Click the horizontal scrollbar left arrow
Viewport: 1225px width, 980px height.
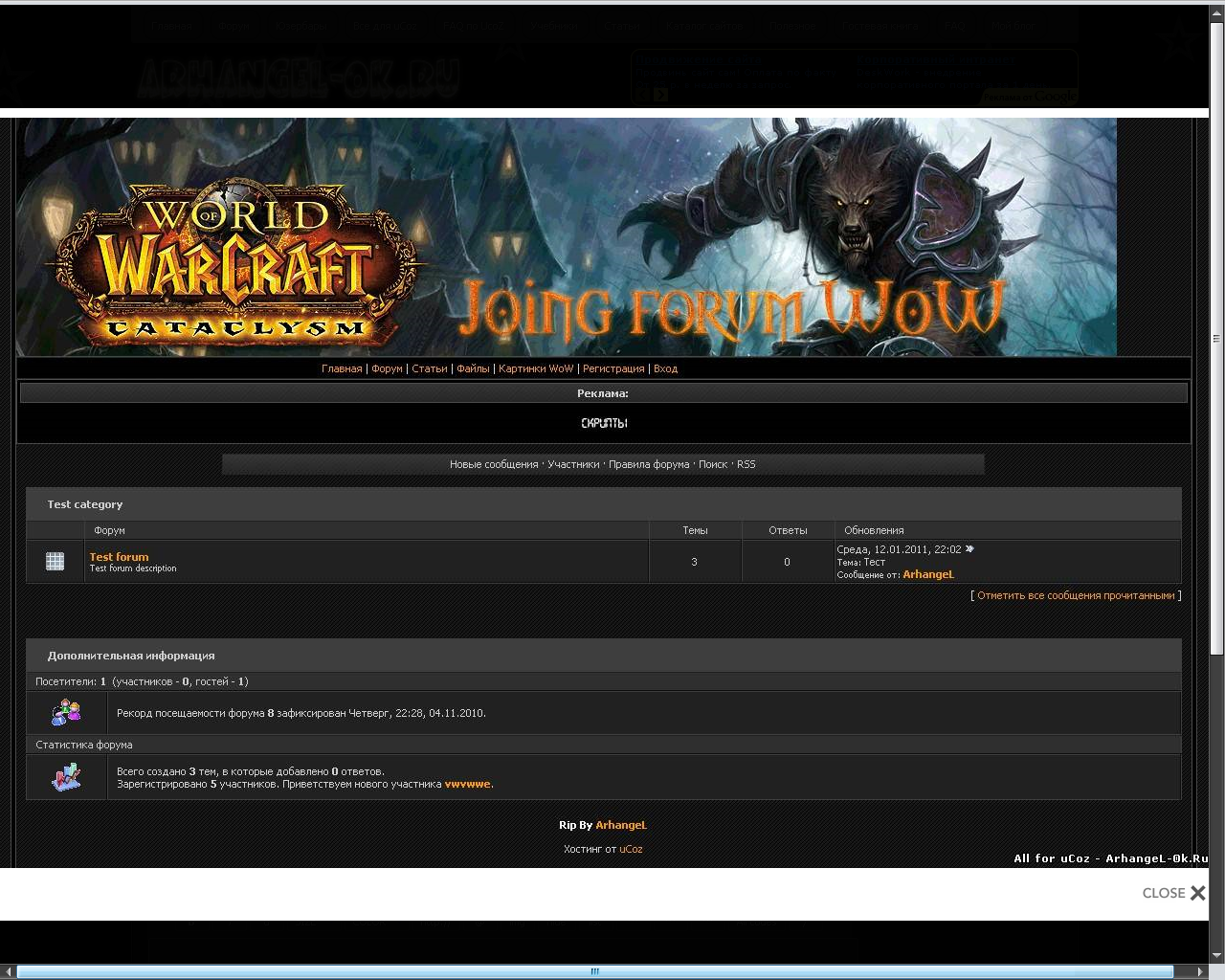pyautogui.click(x=8, y=971)
